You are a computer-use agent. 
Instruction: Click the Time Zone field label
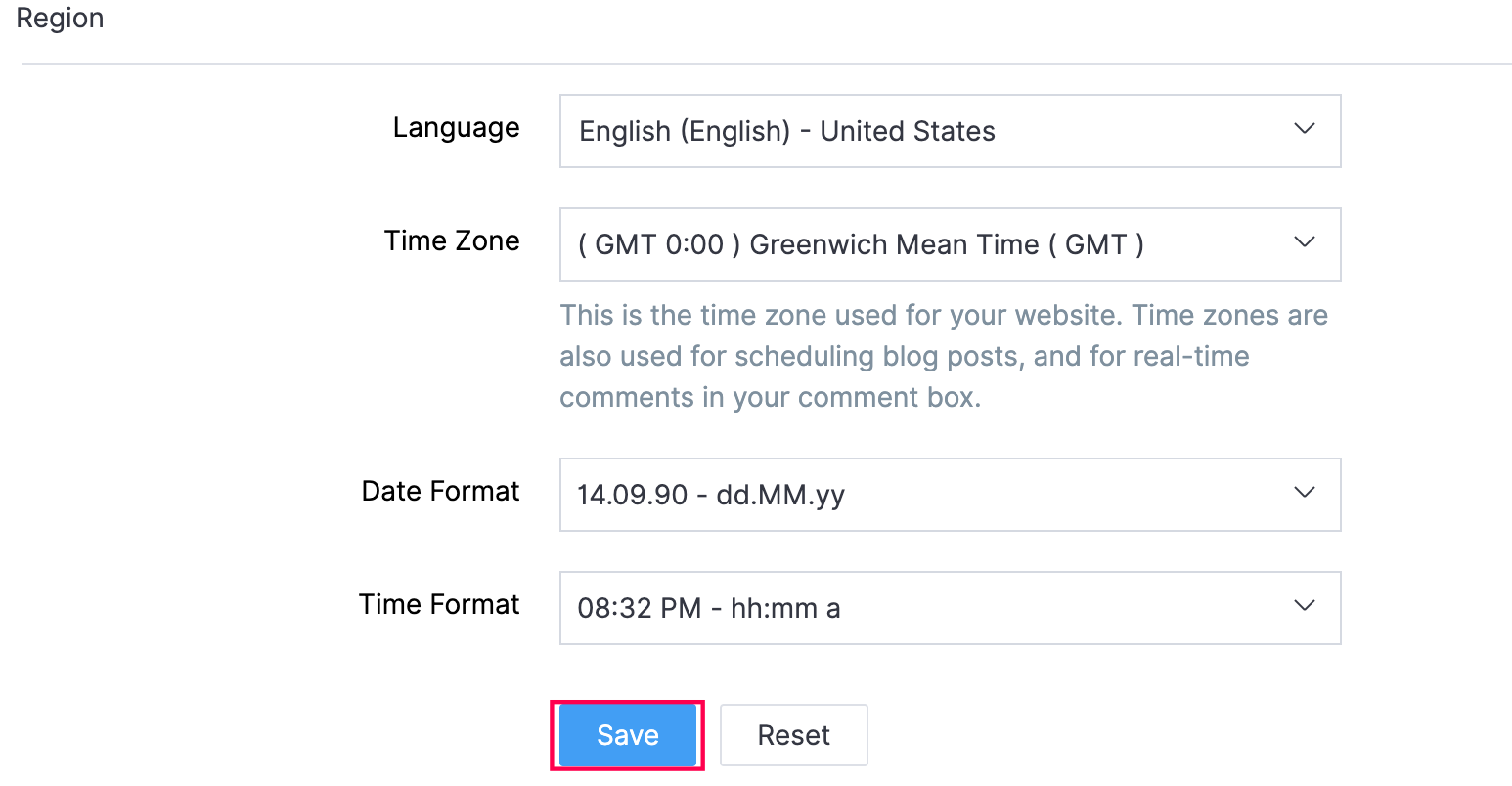point(451,241)
